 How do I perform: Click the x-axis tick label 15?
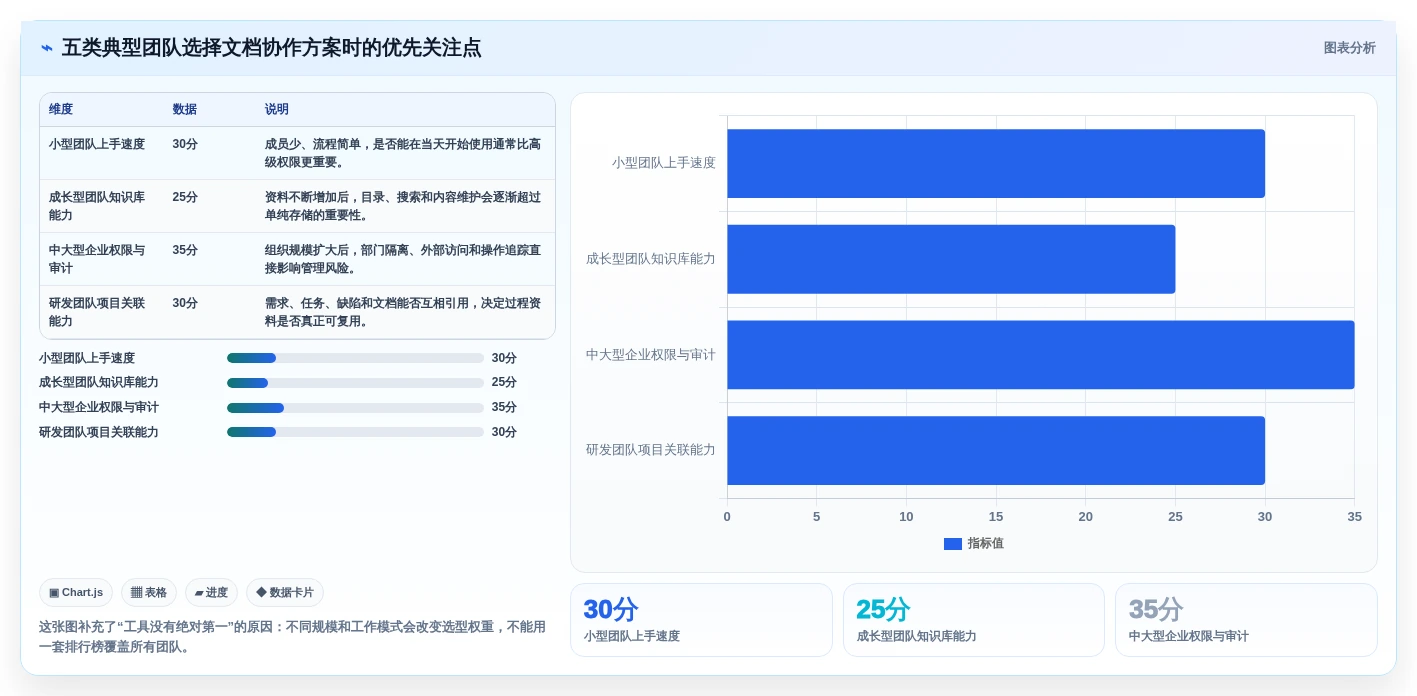(x=996, y=517)
